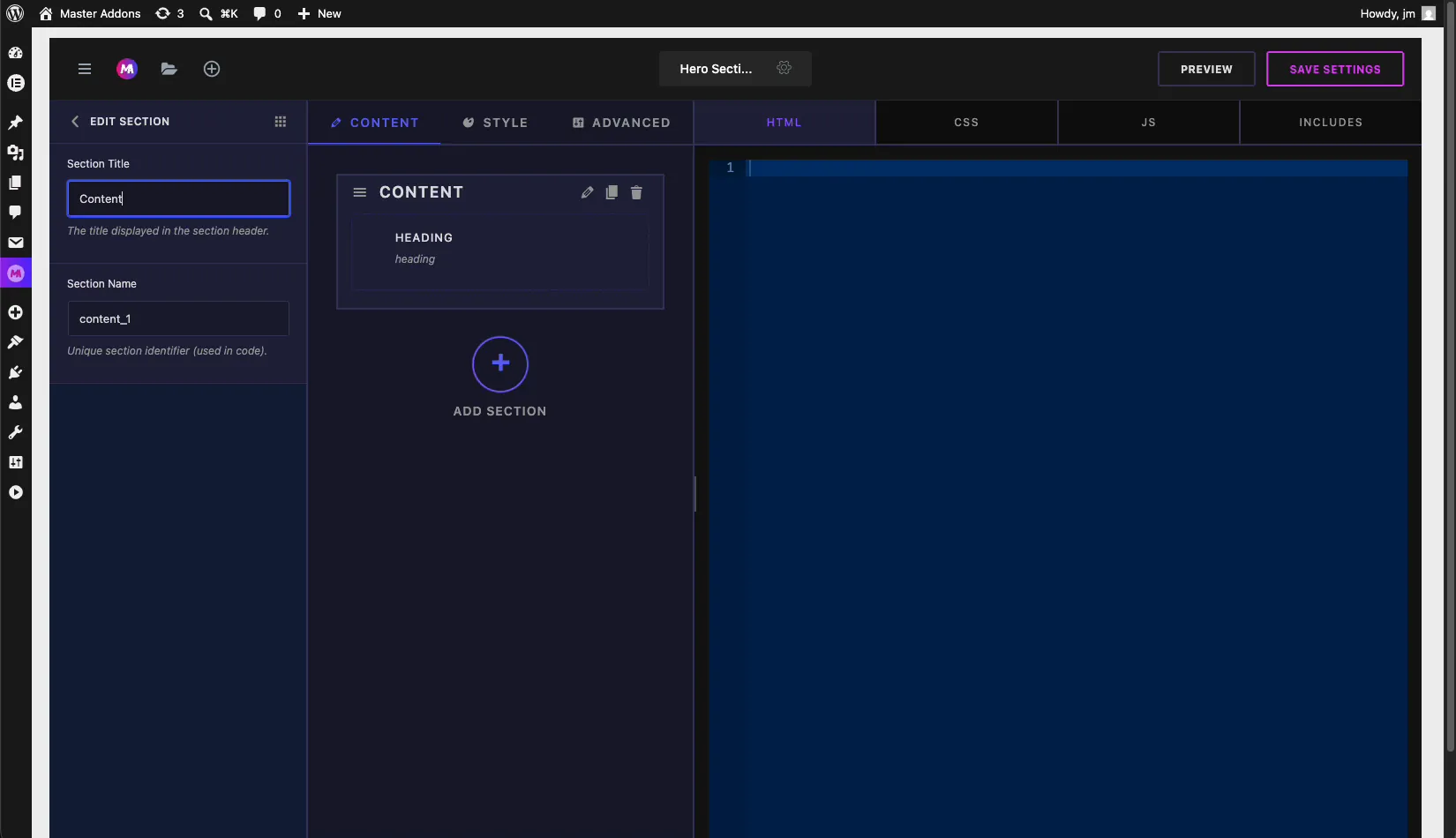Select the JS code tab
The height and width of the screenshot is (838, 1456).
1148,123
